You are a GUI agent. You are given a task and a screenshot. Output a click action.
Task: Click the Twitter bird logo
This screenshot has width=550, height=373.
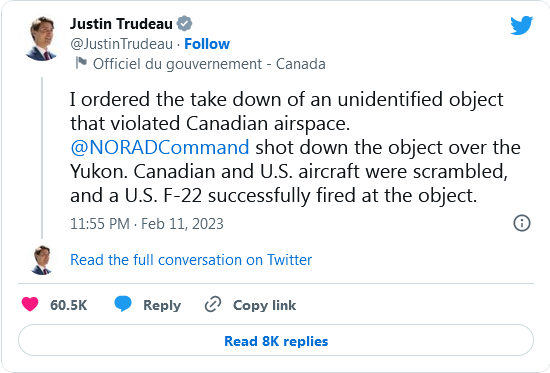522,25
